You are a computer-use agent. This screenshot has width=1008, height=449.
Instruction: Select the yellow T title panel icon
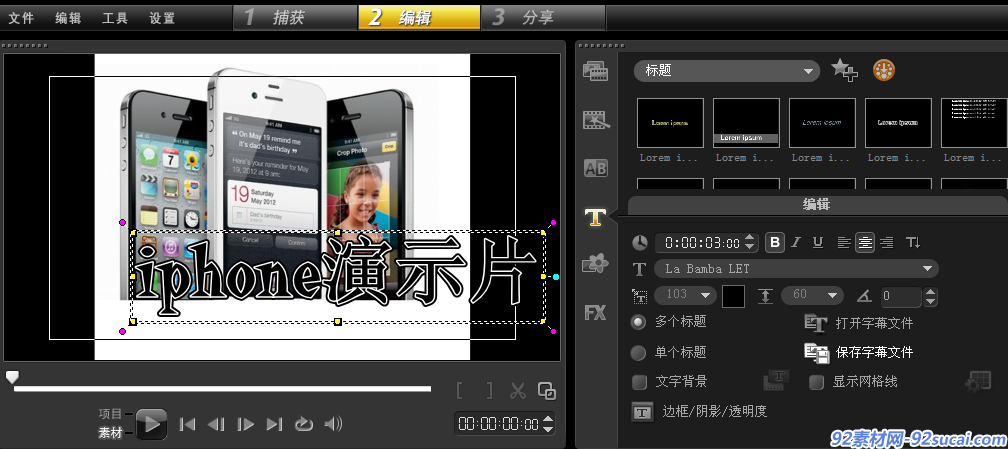[x=596, y=217]
